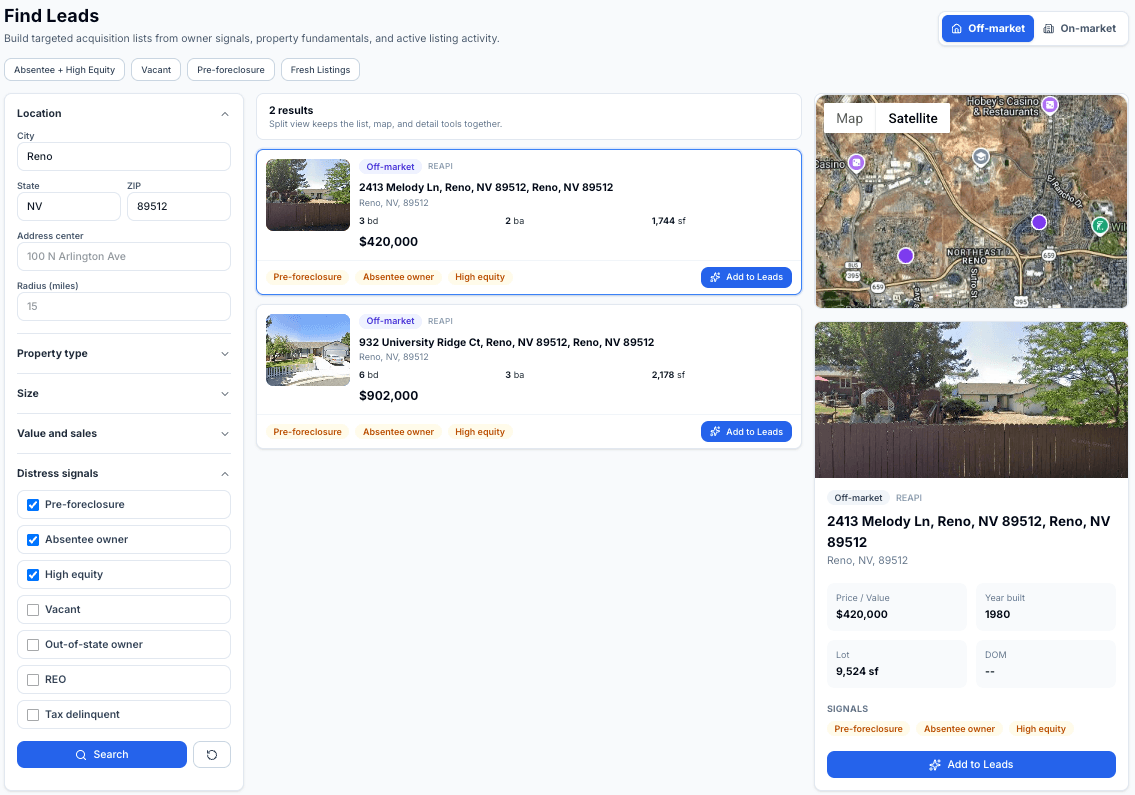Click the Search button
Viewport: 1135px width, 795px height.
click(x=102, y=754)
